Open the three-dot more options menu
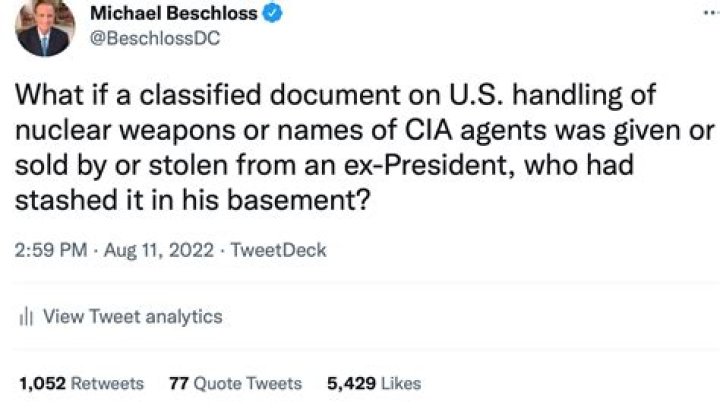 point(711,13)
